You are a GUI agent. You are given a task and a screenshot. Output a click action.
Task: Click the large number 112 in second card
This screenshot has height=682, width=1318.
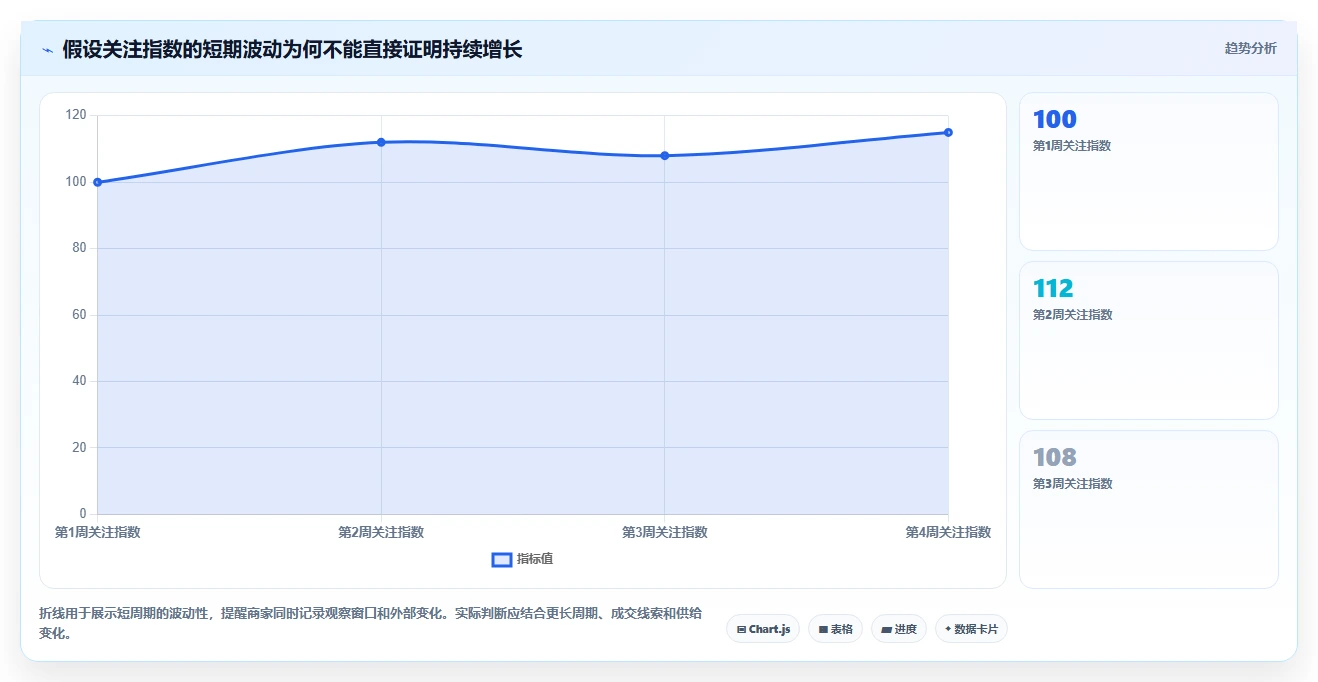1053,289
